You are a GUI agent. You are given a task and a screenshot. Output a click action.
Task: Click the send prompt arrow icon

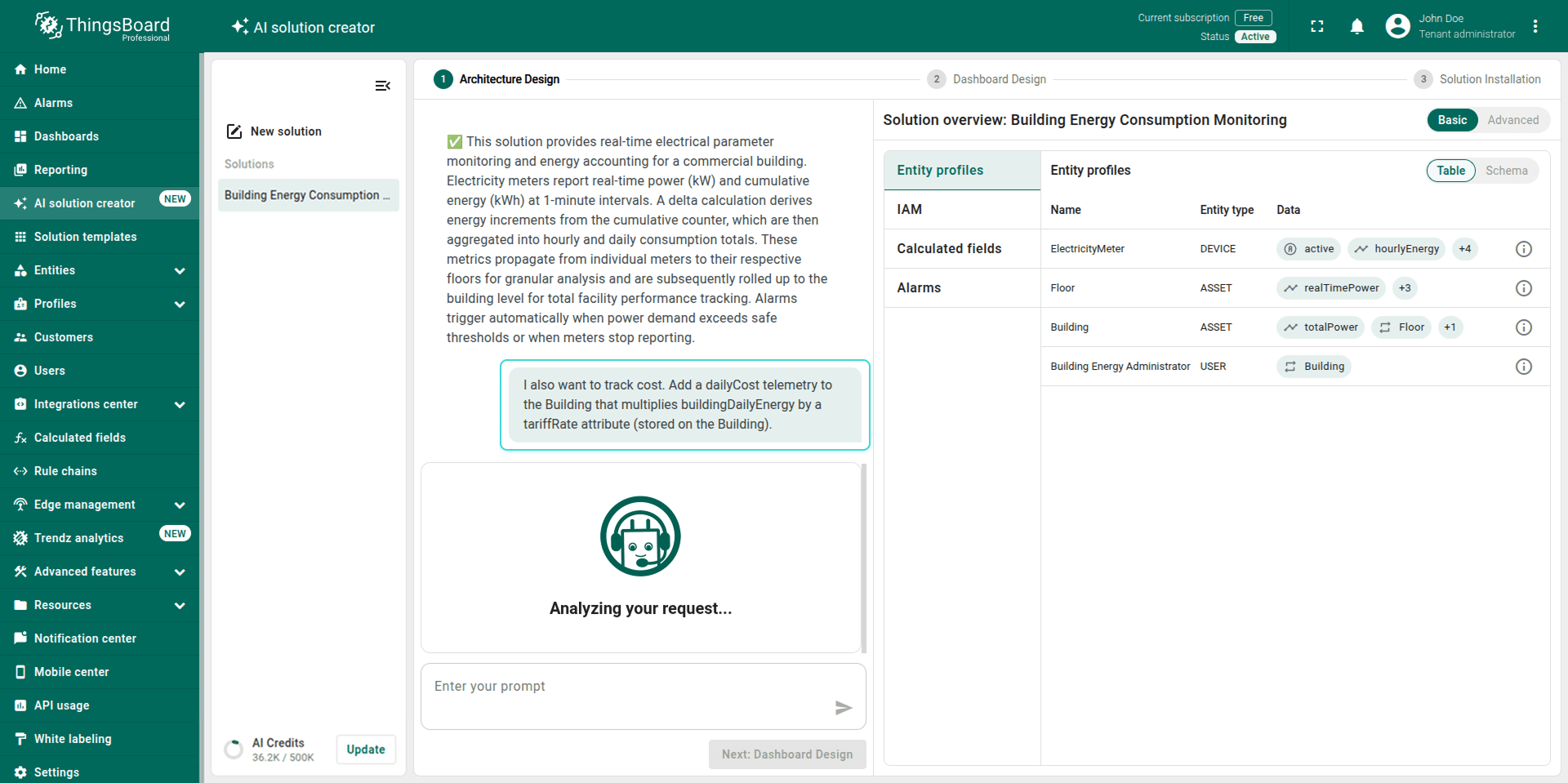point(844,708)
